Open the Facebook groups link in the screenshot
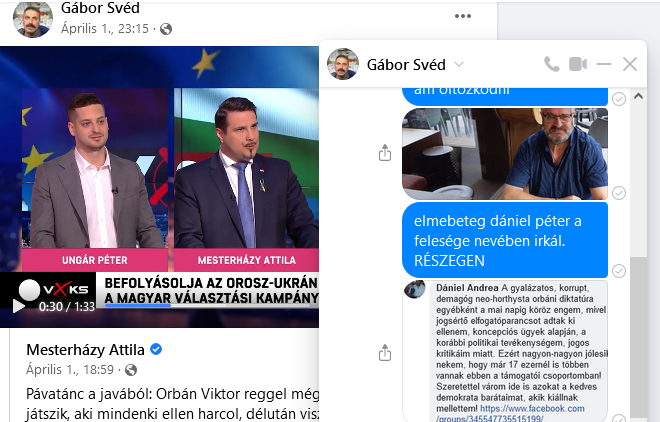Screen dimensions: 660x422 tap(510, 413)
